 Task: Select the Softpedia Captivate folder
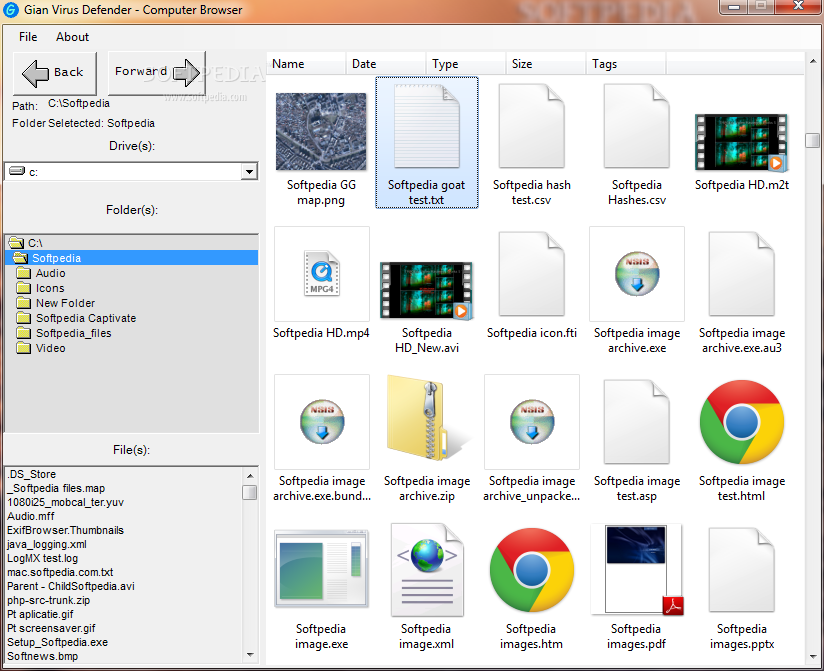coord(85,318)
